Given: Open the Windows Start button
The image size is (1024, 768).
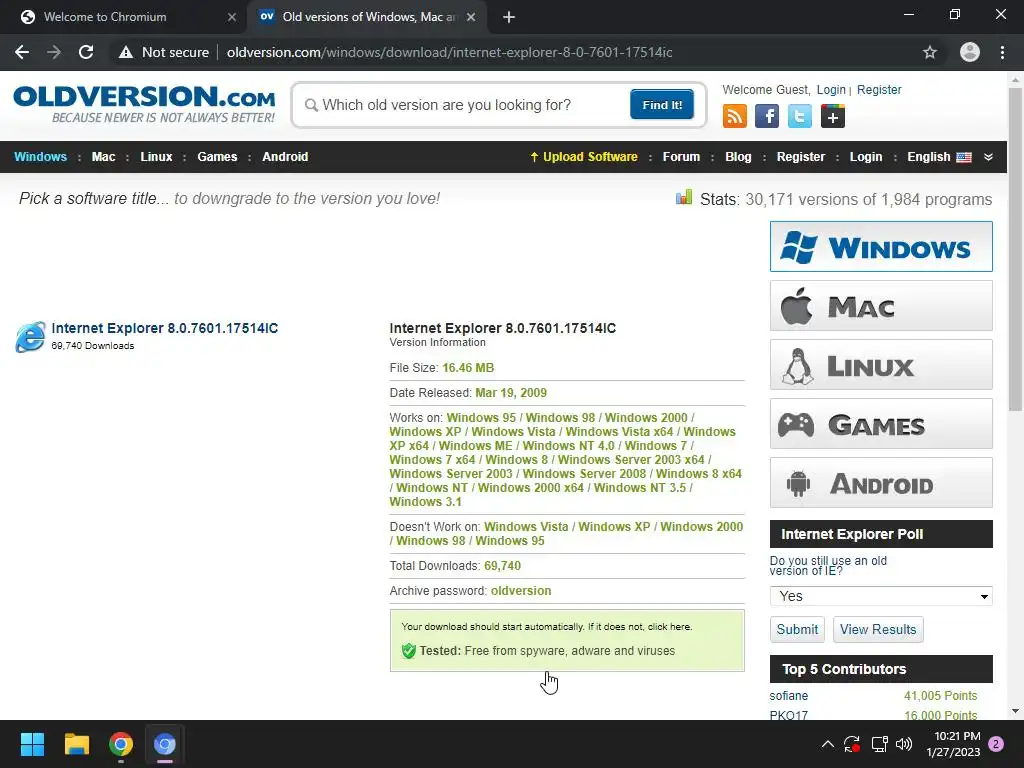Looking at the screenshot, I should 32,744.
